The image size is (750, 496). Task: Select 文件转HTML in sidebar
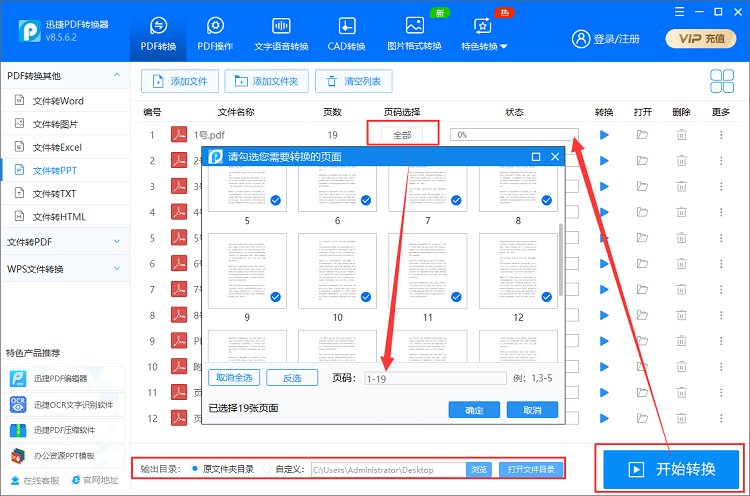66,217
